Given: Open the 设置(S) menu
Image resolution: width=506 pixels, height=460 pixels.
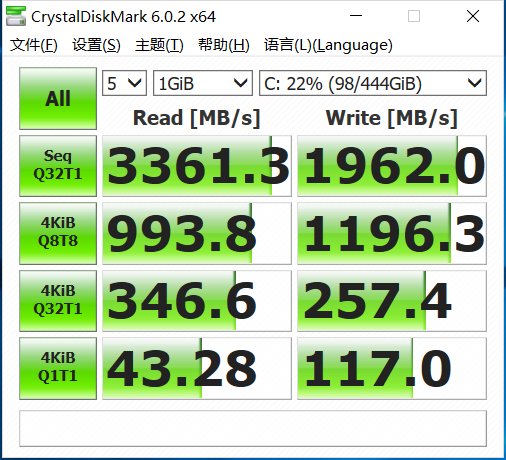Looking at the screenshot, I should point(96,45).
